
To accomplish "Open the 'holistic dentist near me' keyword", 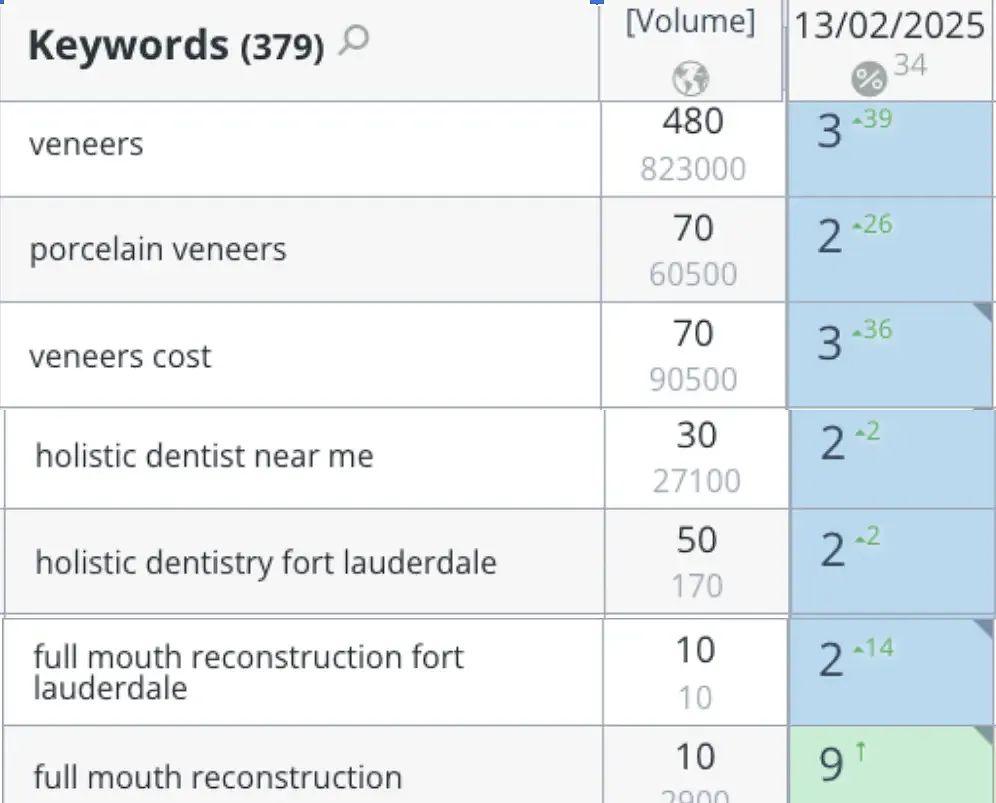I will pos(204,457).
